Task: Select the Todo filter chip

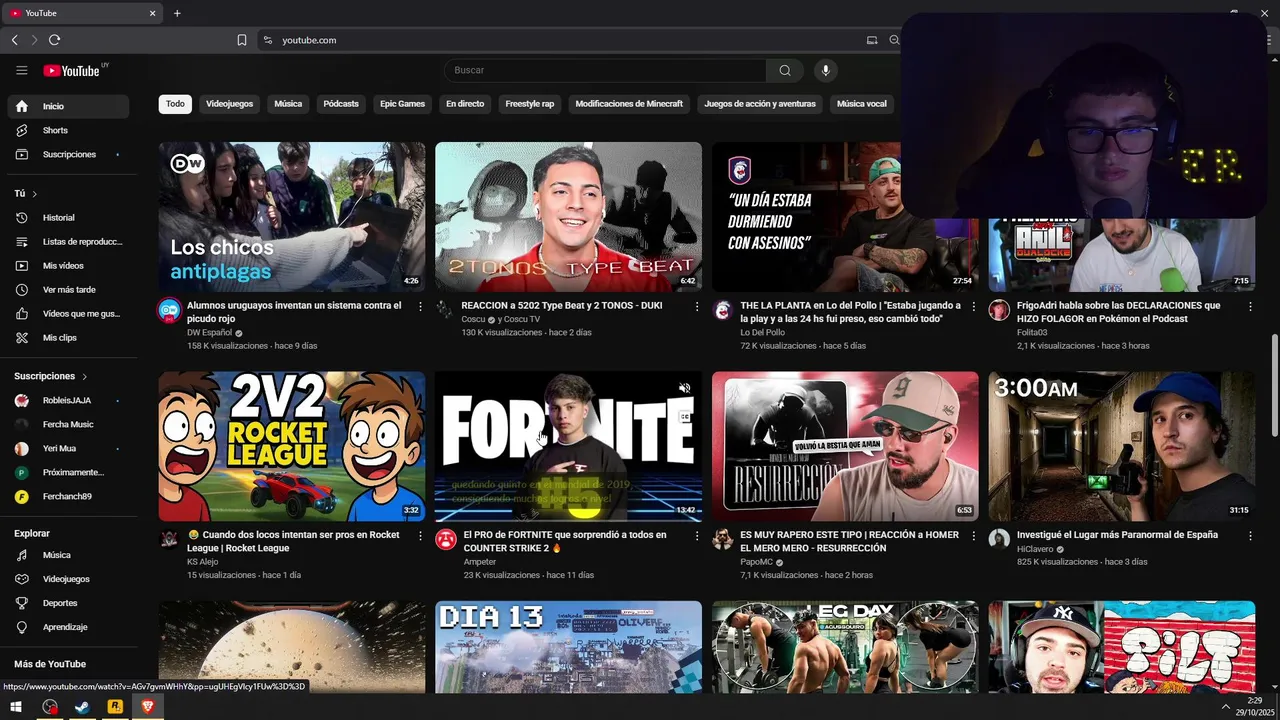Action: coord(175,104)
